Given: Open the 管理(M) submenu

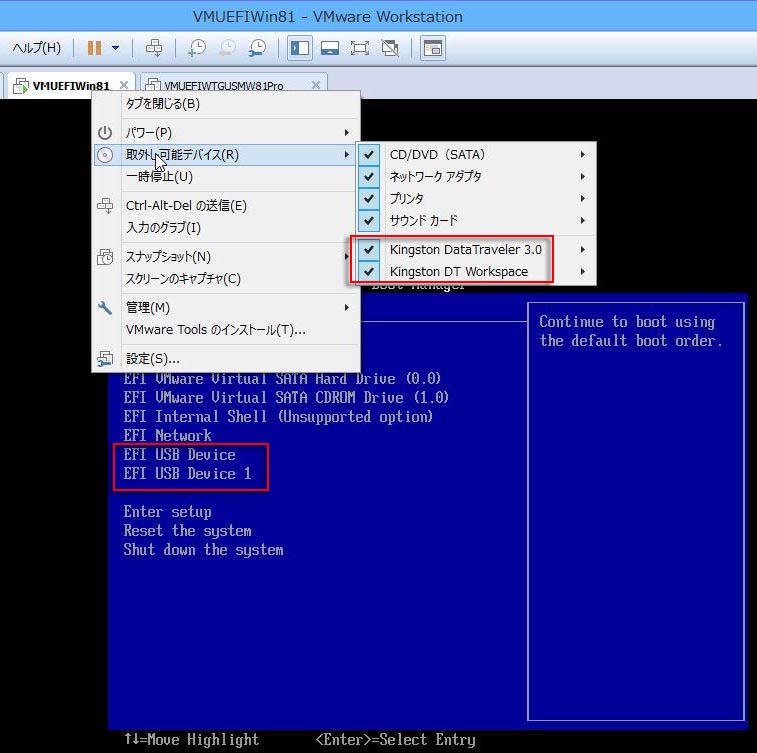Looking at the screenshot, I should click(x=226, y=307).
